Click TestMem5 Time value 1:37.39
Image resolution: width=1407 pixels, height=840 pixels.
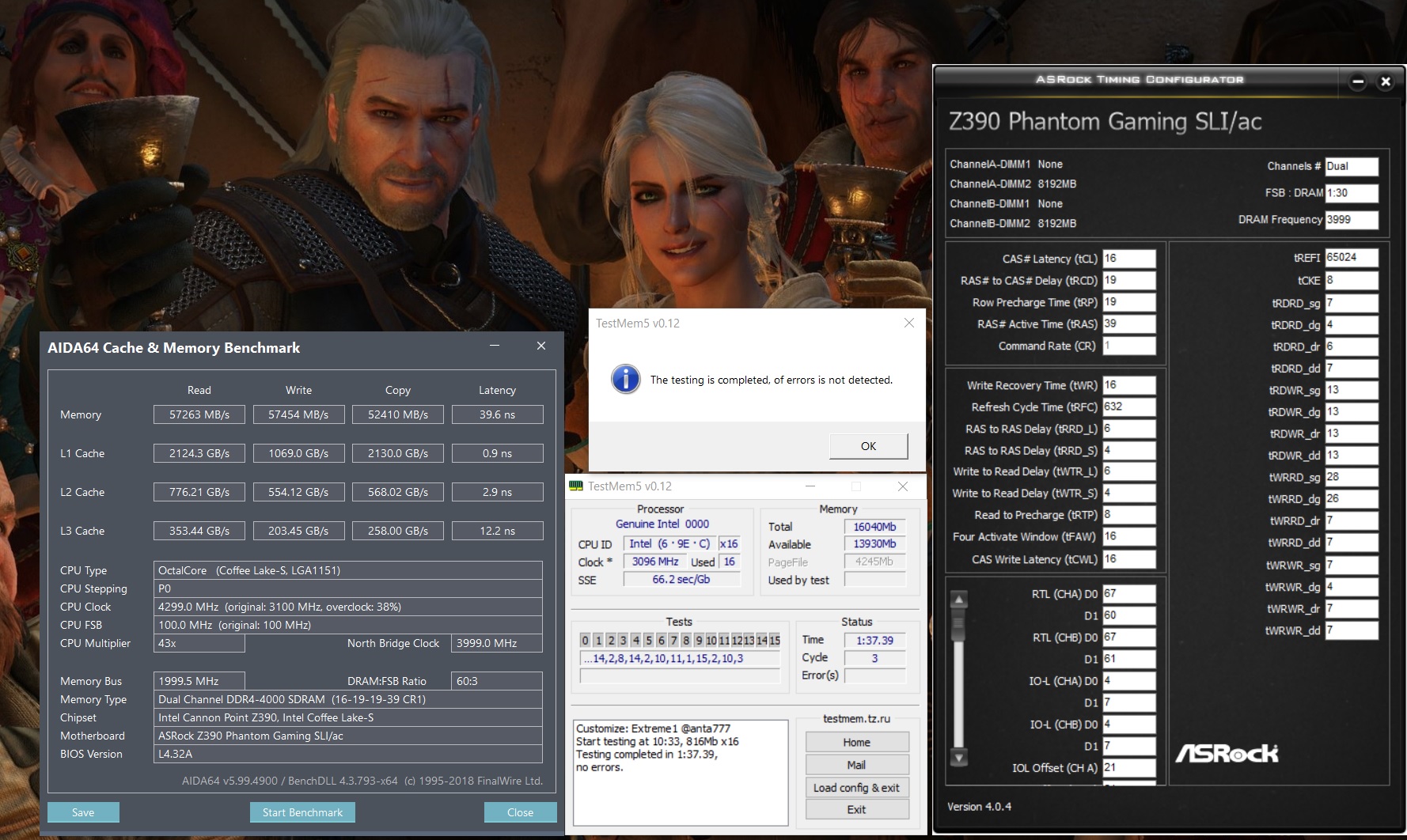874,641
